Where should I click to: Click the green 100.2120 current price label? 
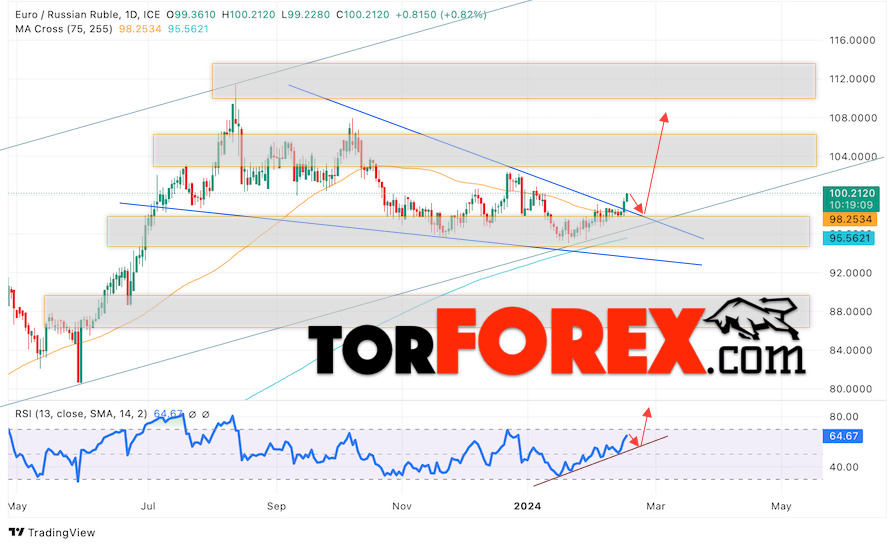pos(852,194)
